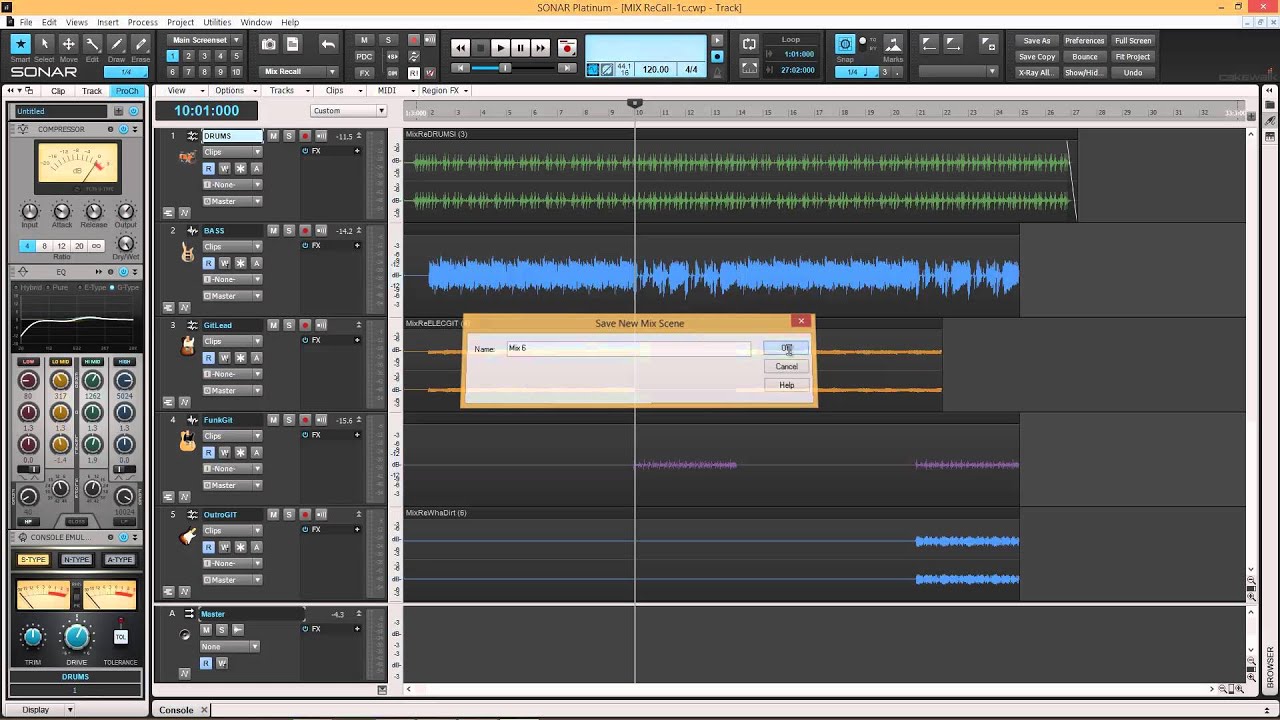Toggle the Compressor module power button
This screenshot has width=1280, height=720.
[124, 129]
